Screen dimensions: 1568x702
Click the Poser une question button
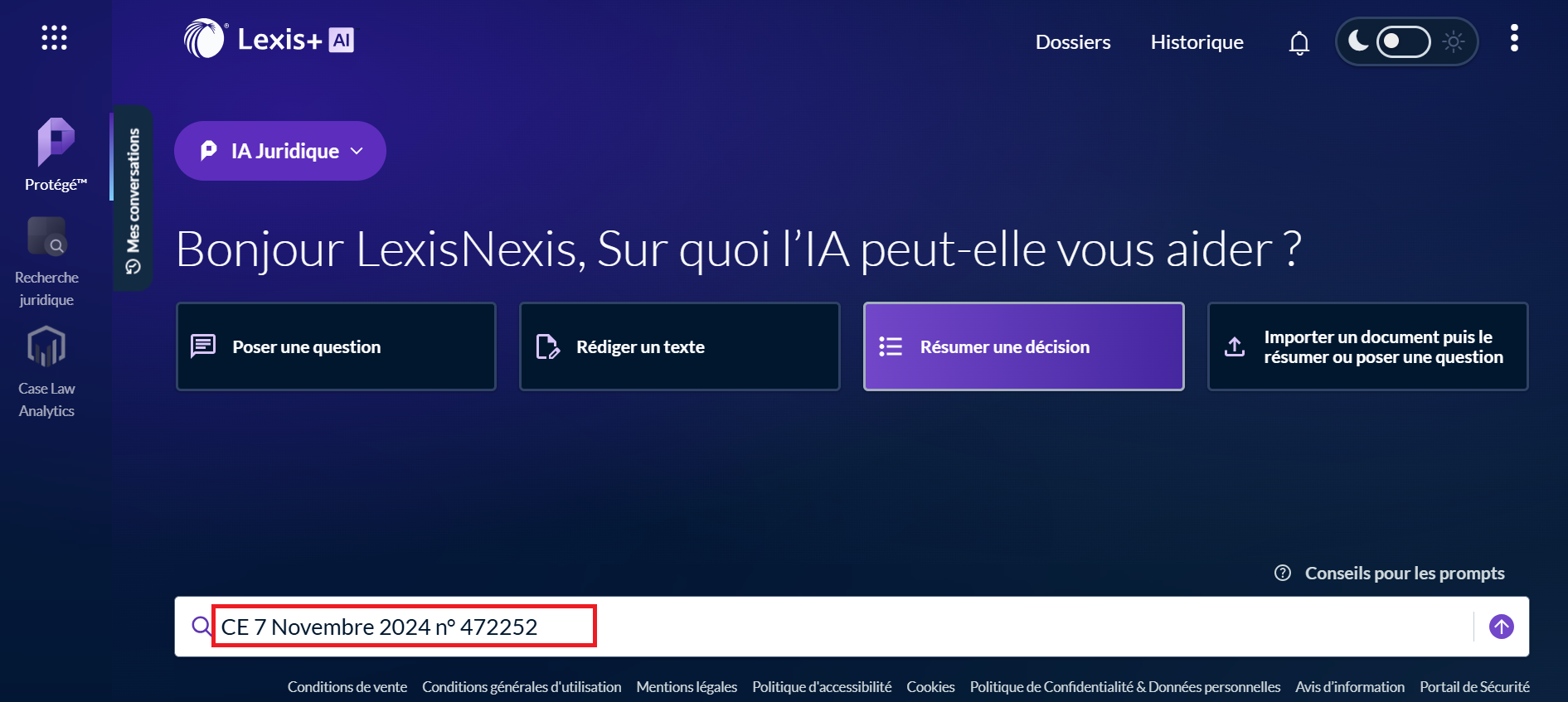pos(336,346)
